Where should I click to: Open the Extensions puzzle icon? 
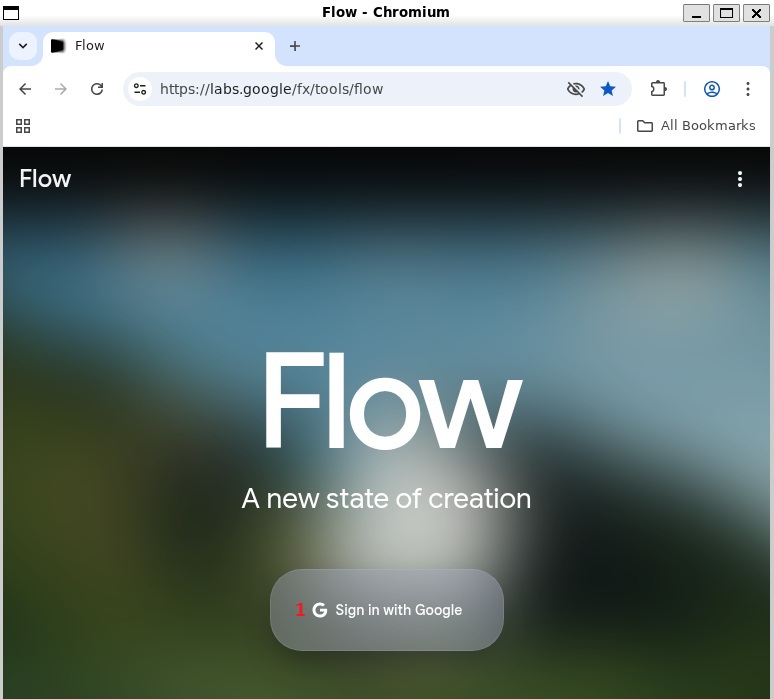tap(658, 89)
